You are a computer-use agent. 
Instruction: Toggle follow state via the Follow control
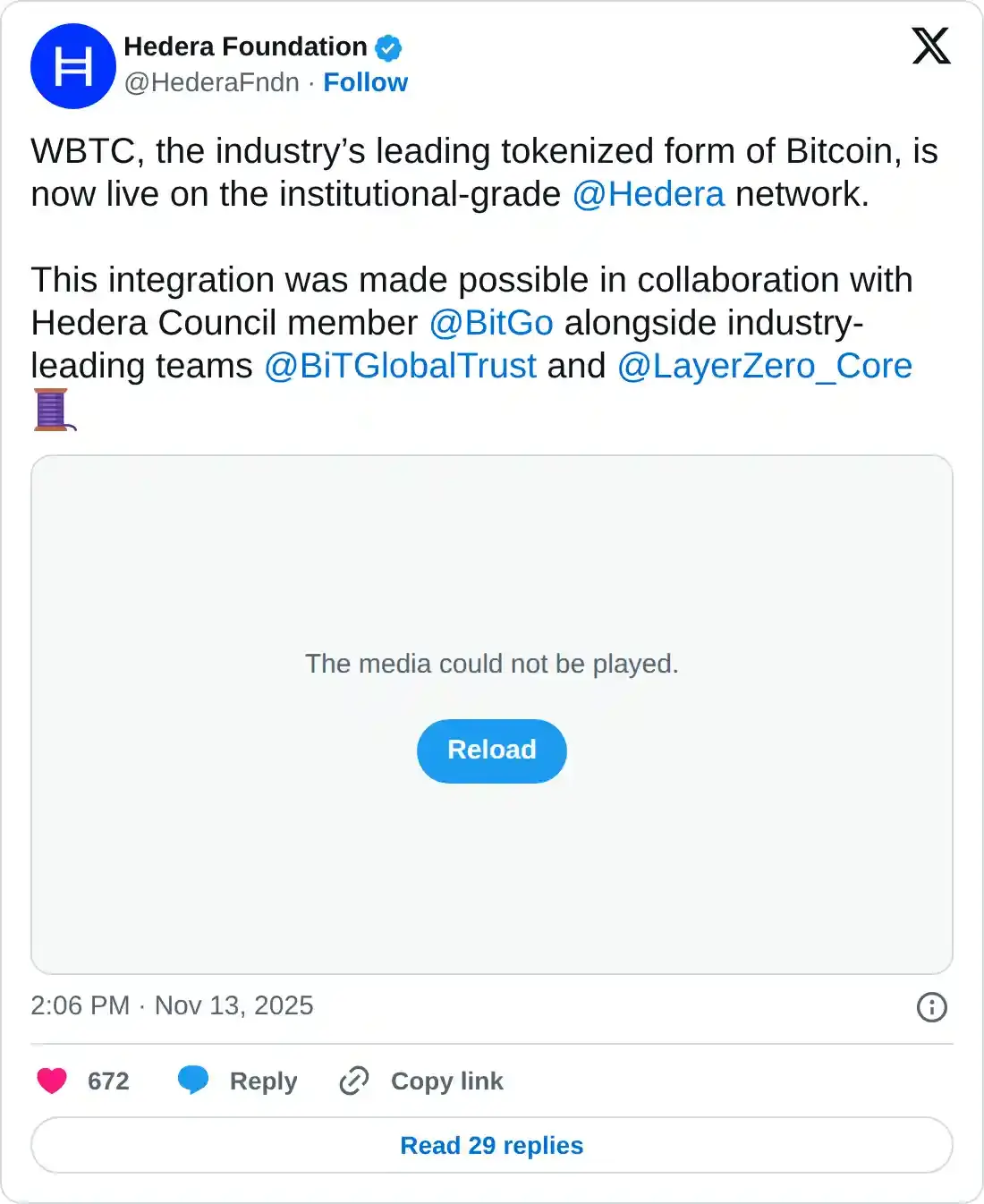[366, 82]
